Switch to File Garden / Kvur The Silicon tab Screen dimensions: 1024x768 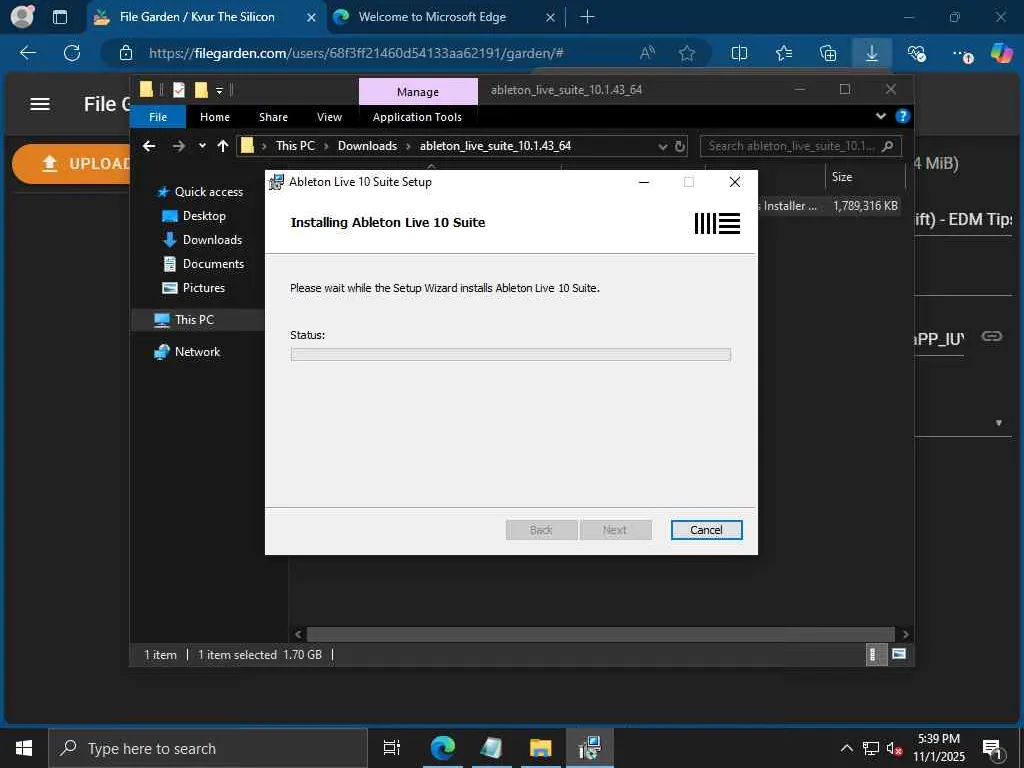tap(197, 17)
